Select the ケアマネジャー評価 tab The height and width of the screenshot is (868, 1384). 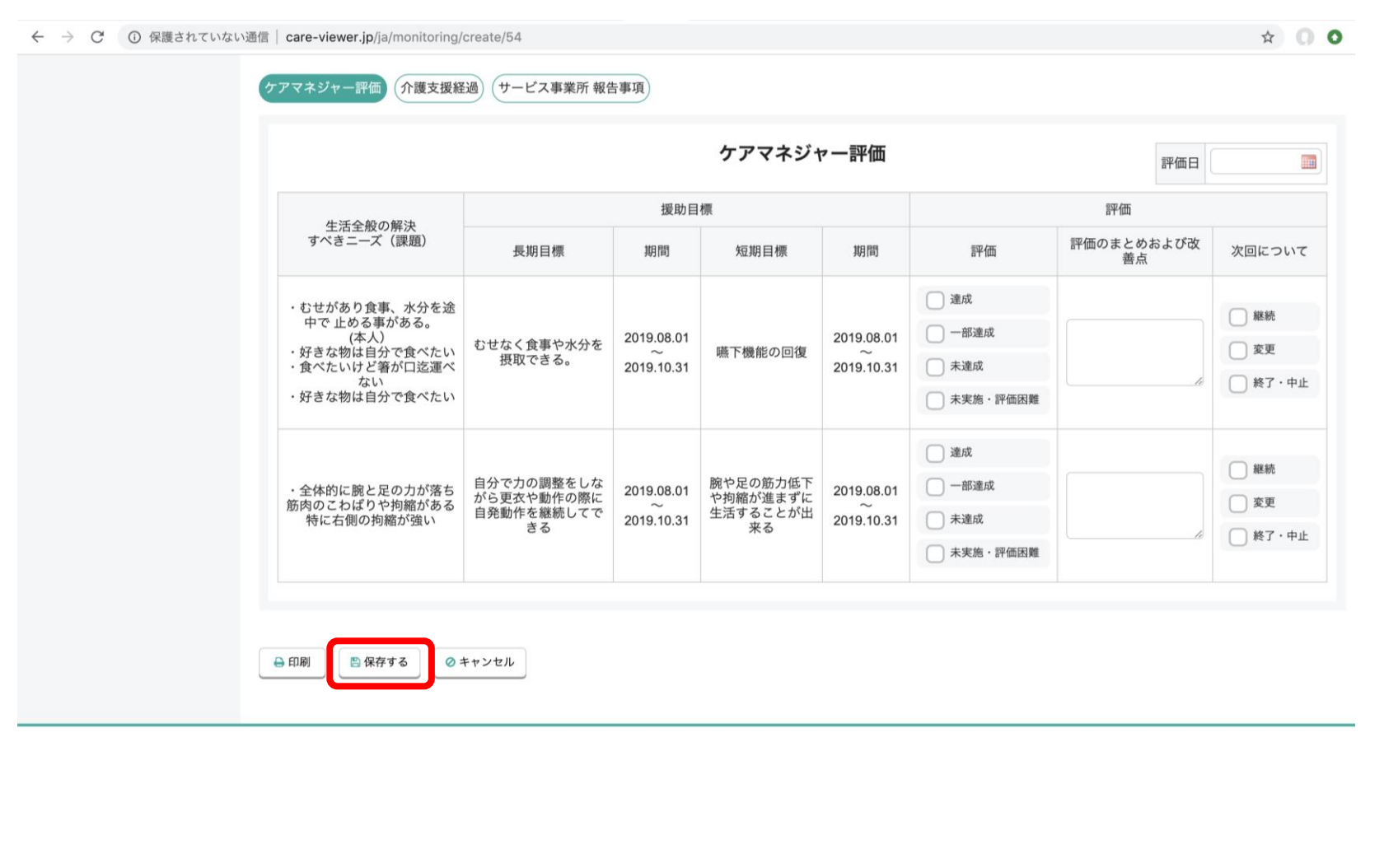tap(323, 88)
